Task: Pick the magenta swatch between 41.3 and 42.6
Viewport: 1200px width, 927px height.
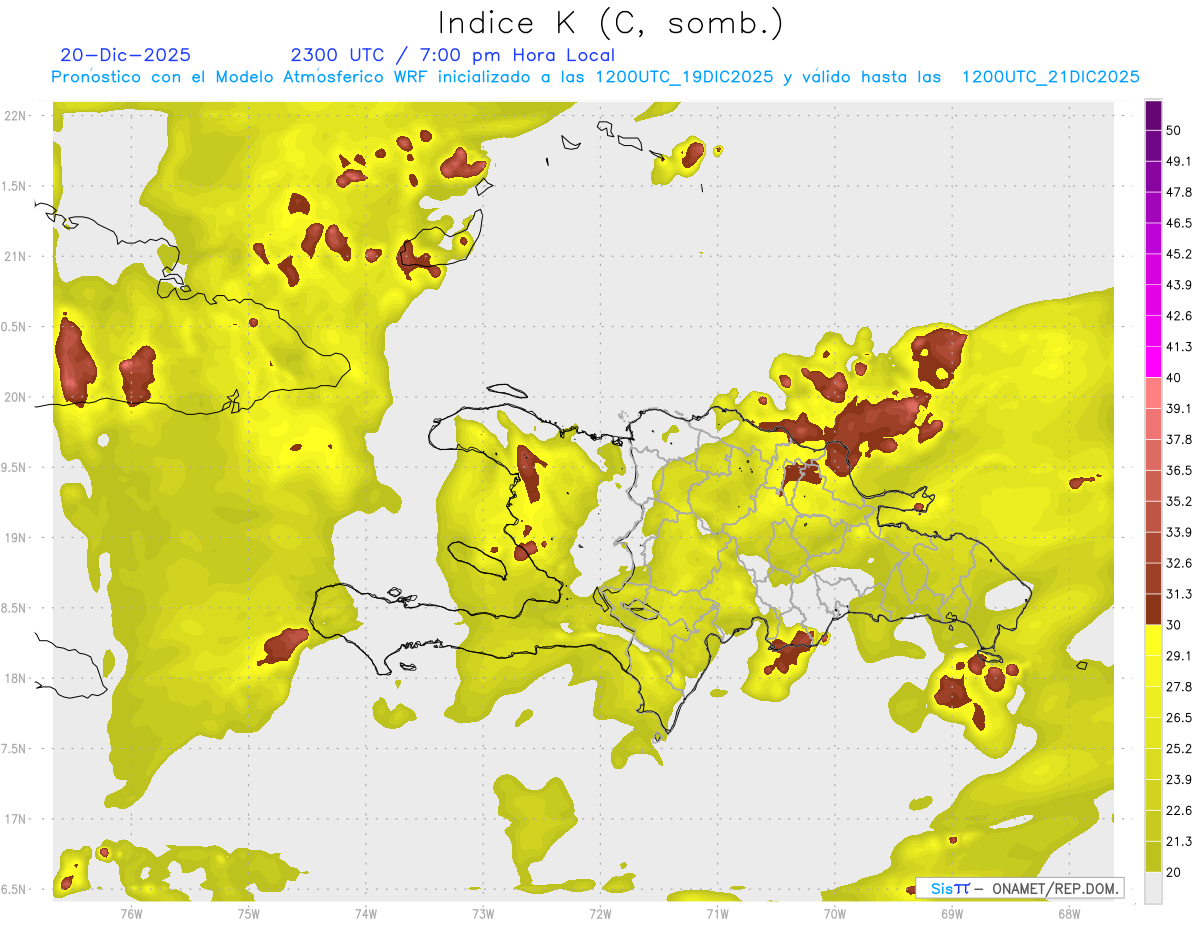Action: (1153, 332)
